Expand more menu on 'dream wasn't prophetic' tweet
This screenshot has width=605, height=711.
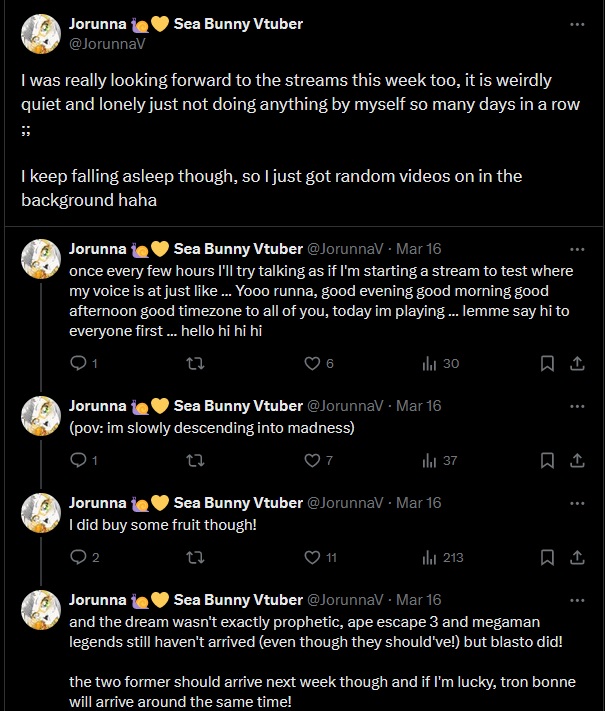(577, 600)
